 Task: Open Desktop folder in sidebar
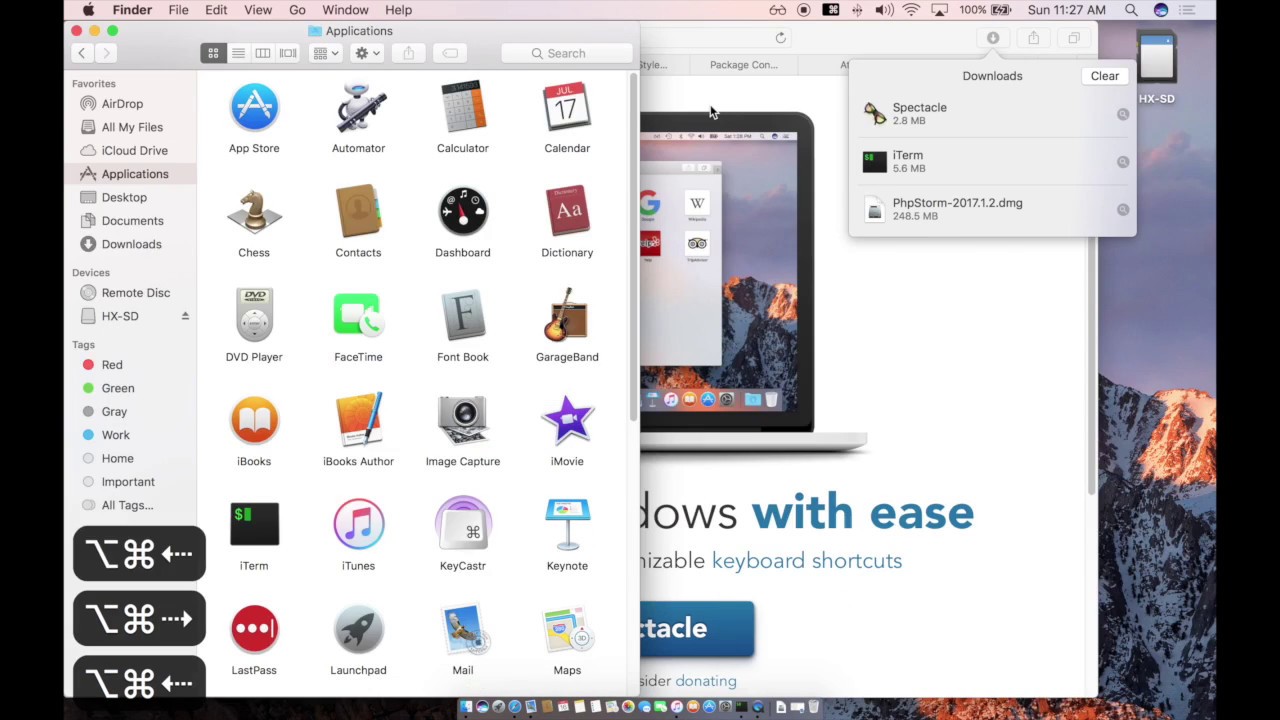pyautogui.click(x=124, y=197)
